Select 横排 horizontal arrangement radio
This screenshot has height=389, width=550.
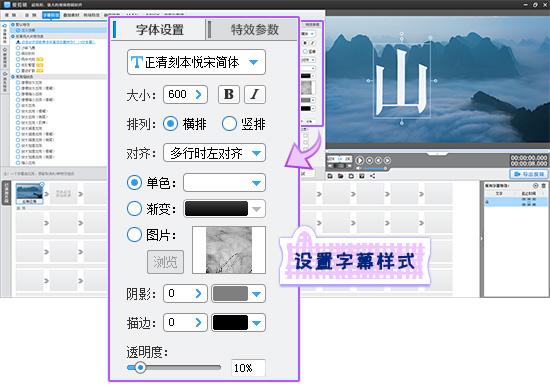[170, 124]
